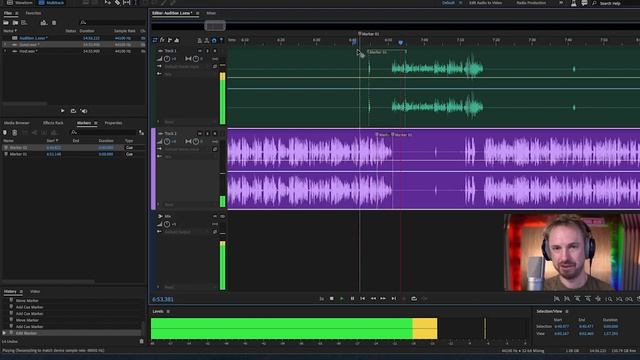The image size is (640, 360).
Task: Open Track 2 input dropdown
Action: (x=188, y=149)
